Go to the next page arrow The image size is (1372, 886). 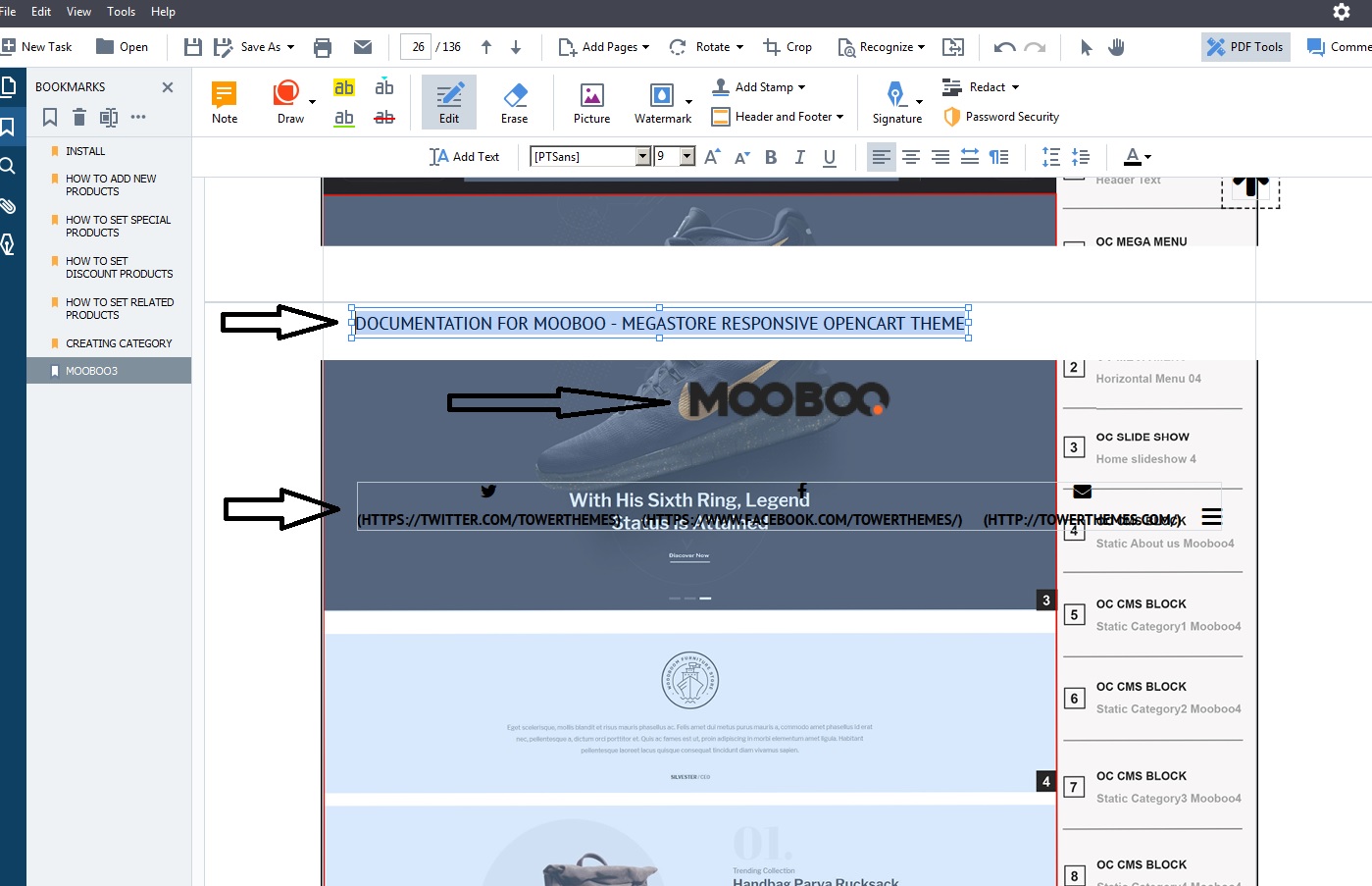[516, 47]
